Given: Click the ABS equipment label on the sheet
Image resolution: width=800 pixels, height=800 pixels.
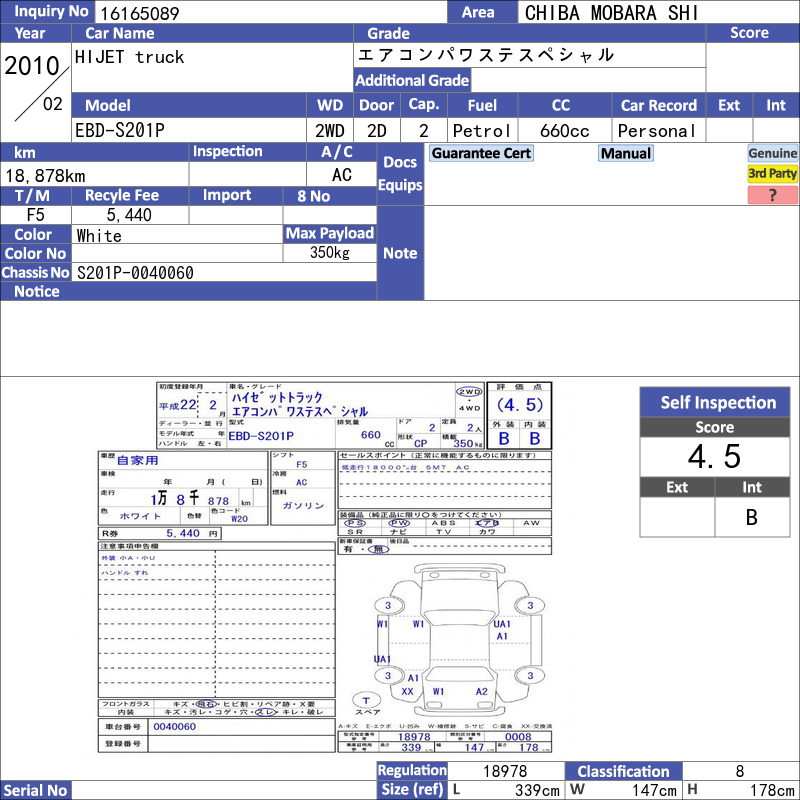Looking at the screenshot, I should point(443,522).
